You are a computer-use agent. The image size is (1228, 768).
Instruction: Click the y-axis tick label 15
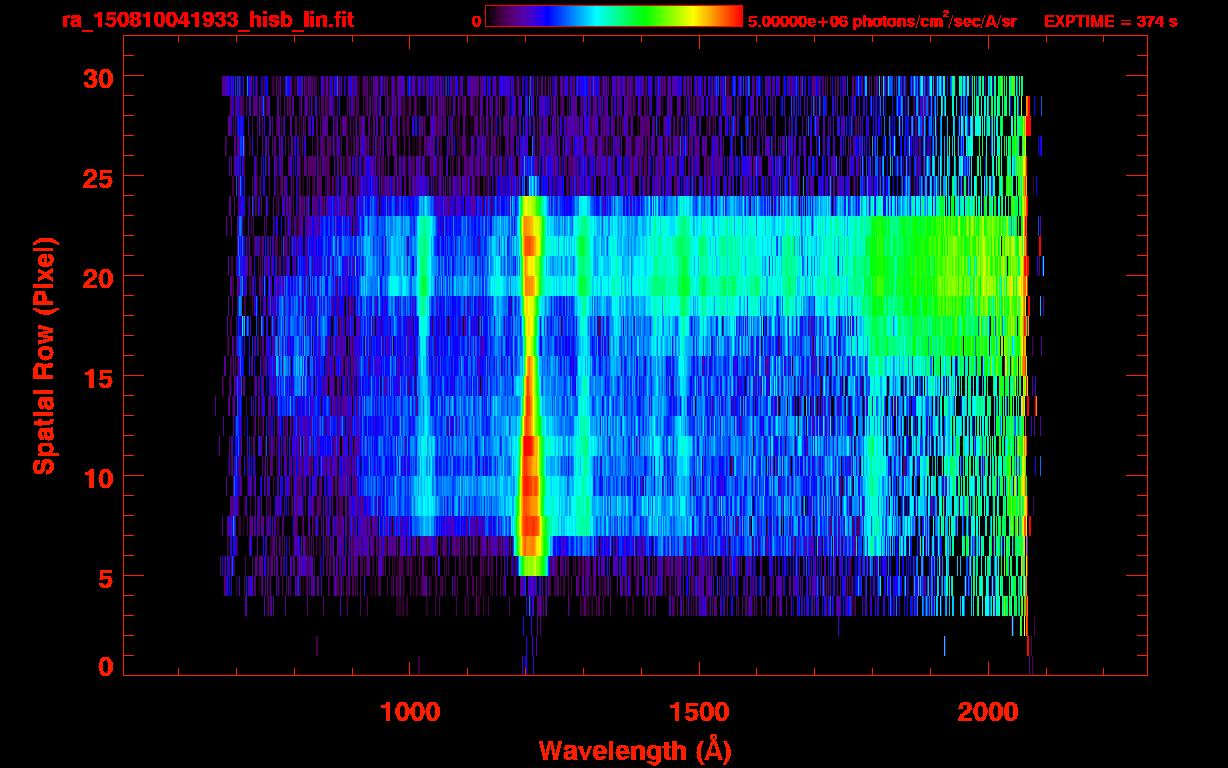click(x=96, y=377)
